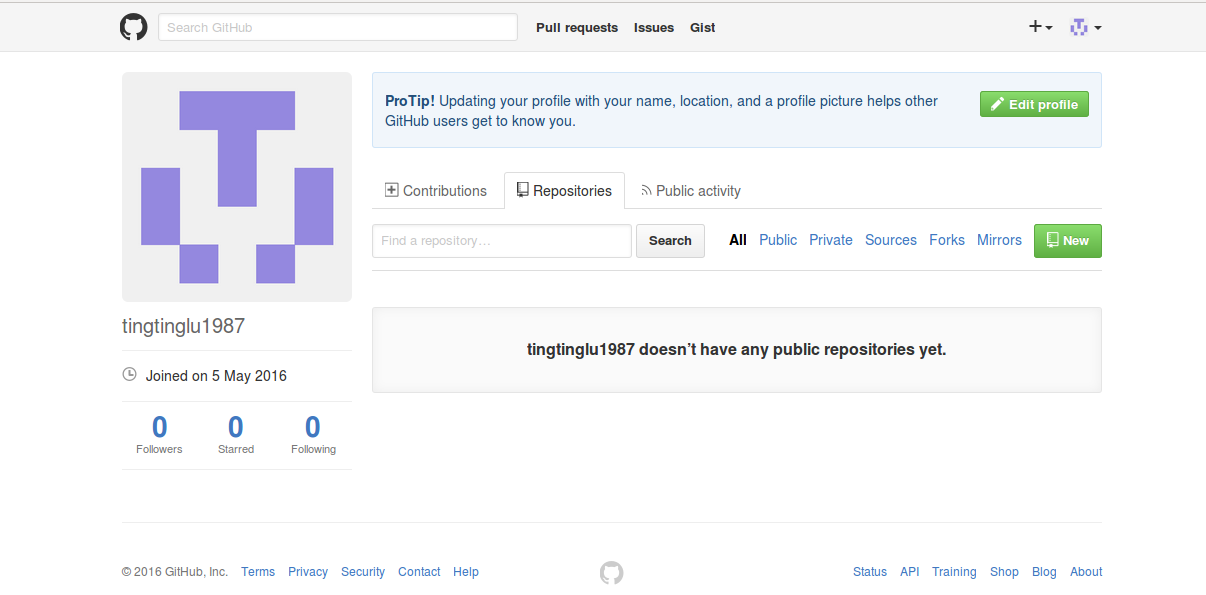Open the Help footer link

(466, 572)
